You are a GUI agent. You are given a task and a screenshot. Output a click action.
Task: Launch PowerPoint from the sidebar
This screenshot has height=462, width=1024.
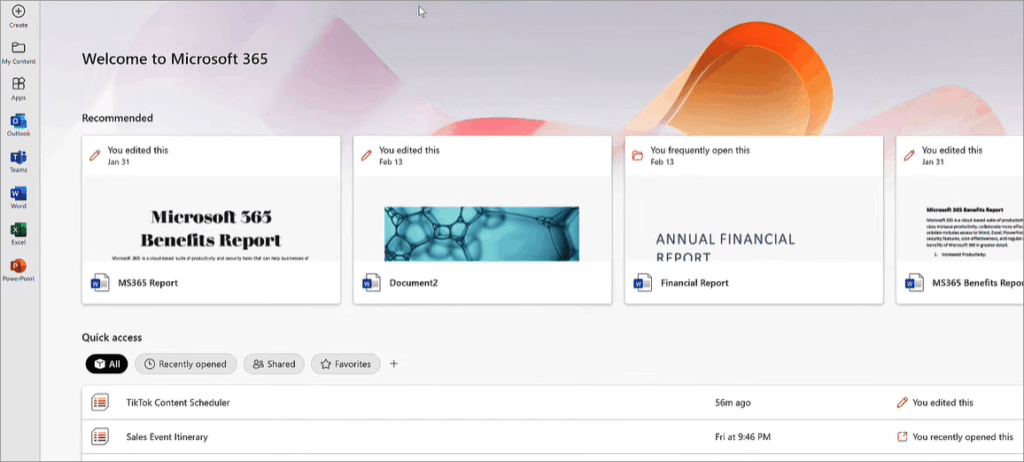pos(18,270)
